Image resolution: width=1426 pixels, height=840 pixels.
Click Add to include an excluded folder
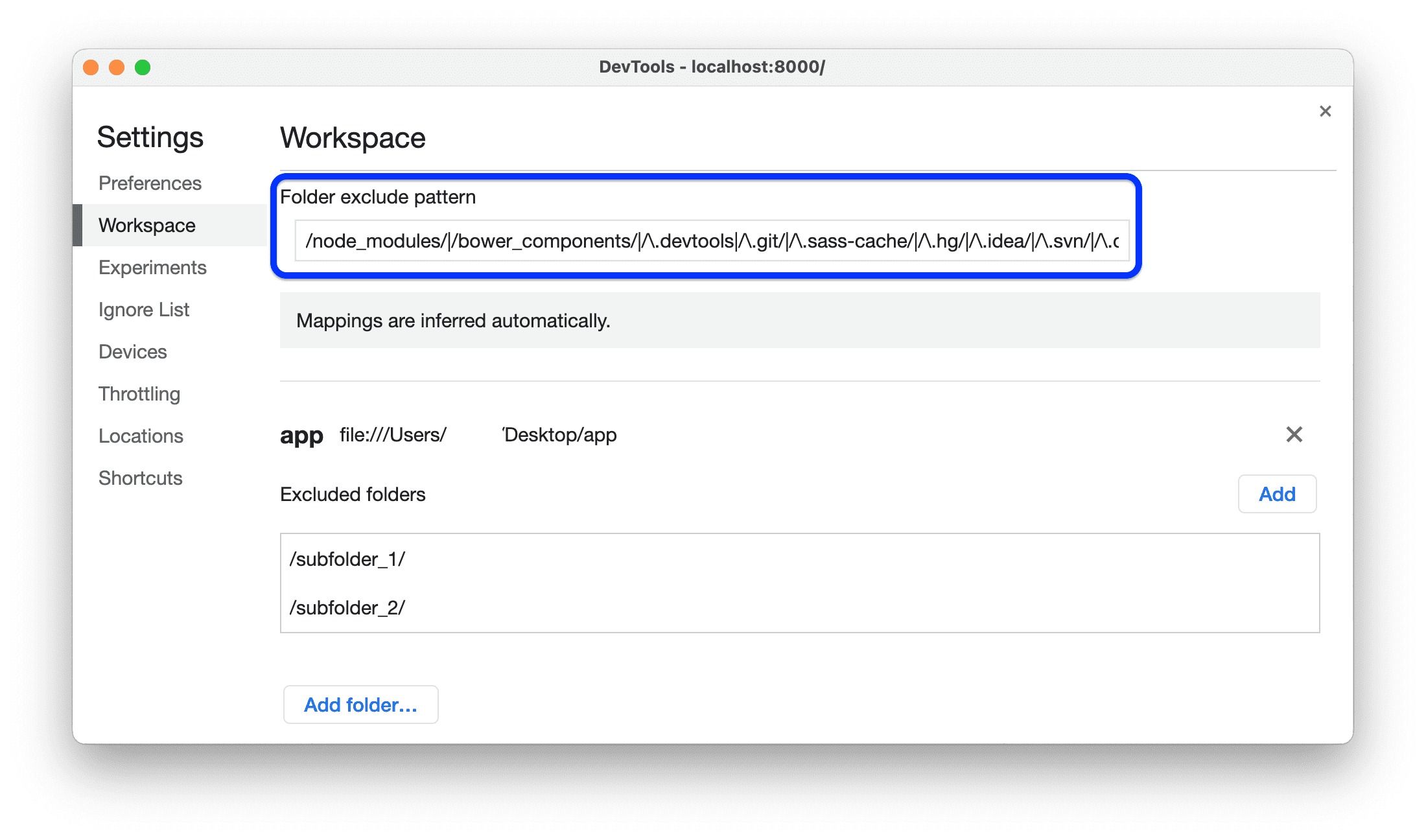click(1278, 494)
